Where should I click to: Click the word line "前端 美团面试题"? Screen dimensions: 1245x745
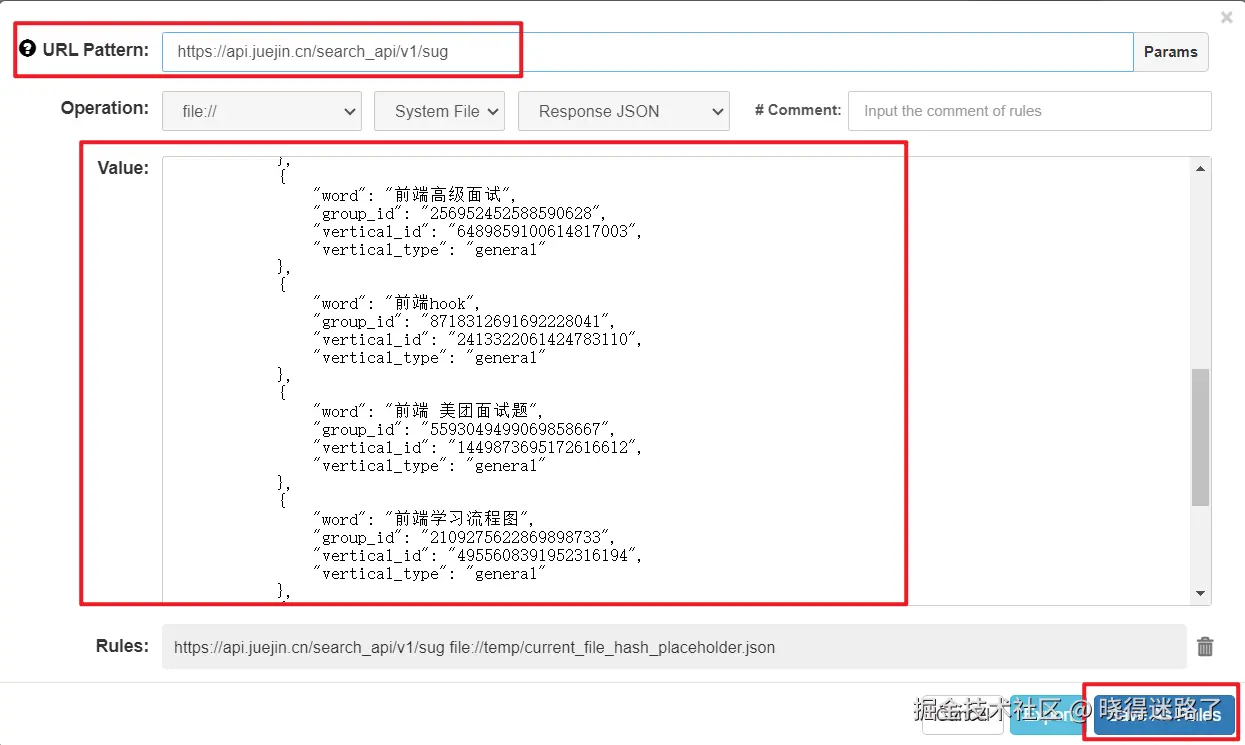[x=430, y=411]
